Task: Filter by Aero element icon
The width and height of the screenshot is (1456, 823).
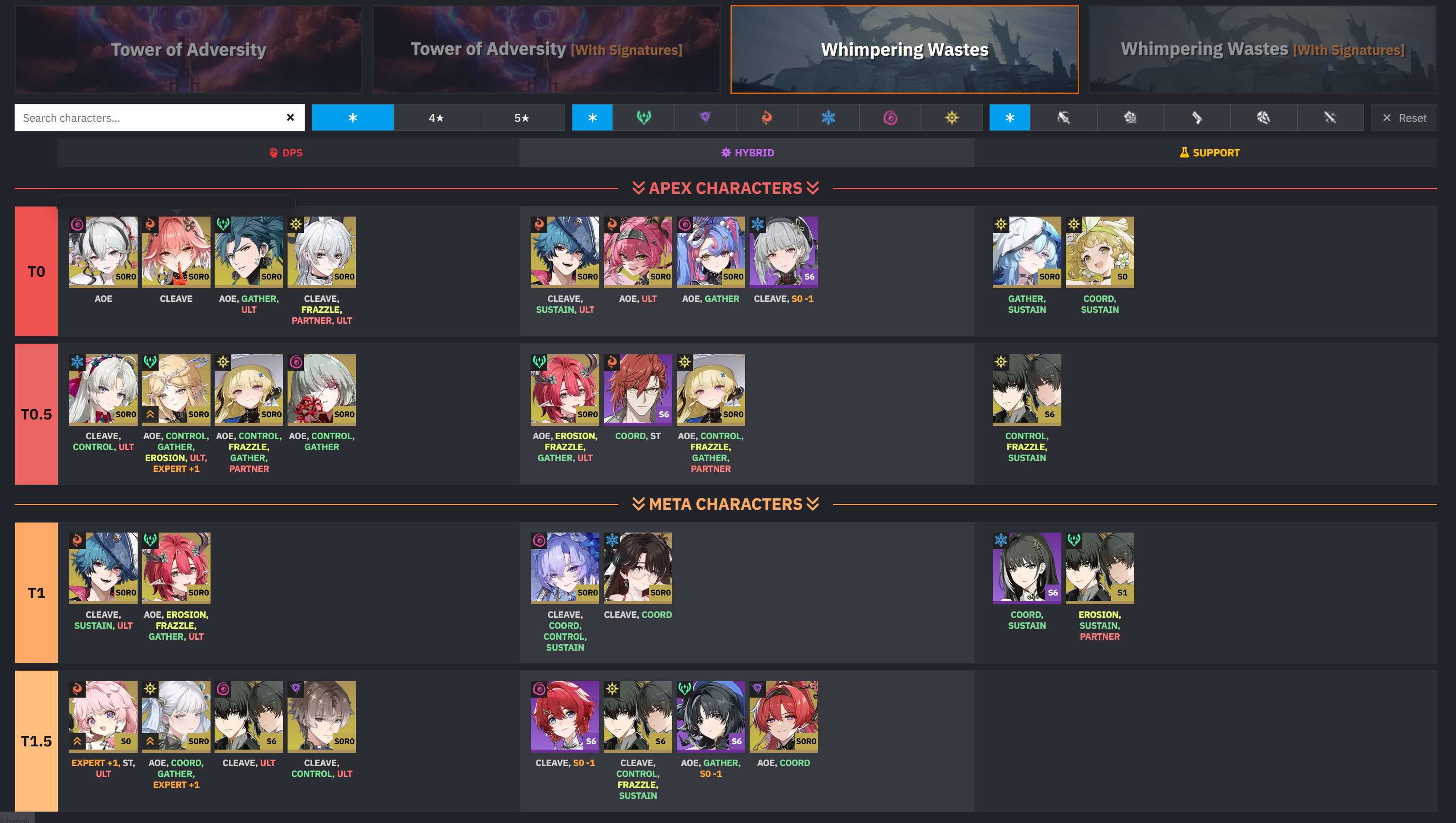Action: (643, 118)
